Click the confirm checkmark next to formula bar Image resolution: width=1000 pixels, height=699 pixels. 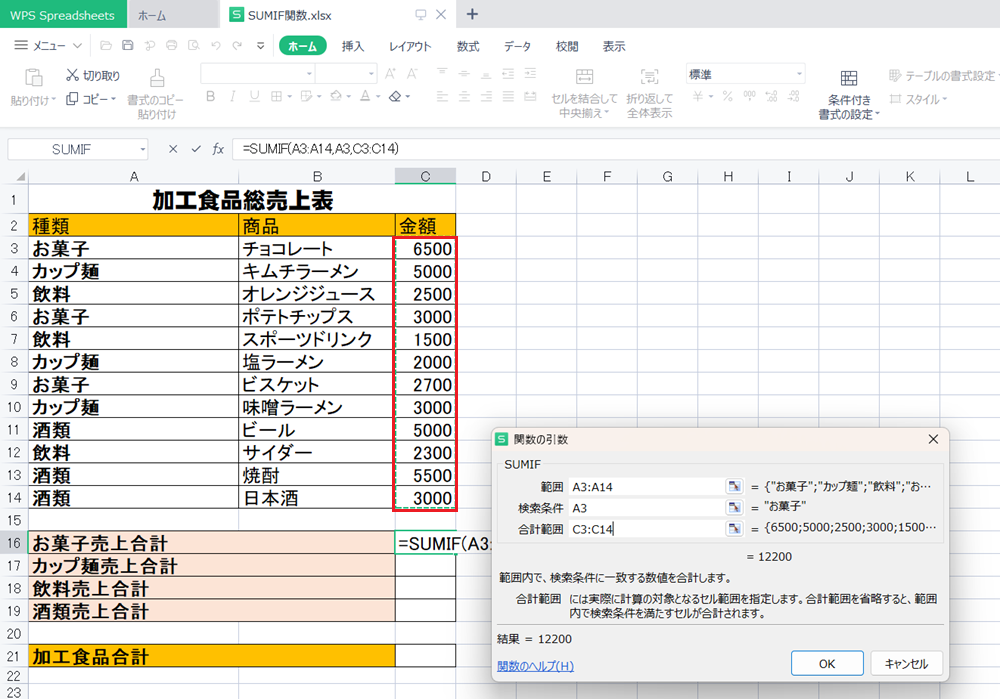click(x=196, y=149)
